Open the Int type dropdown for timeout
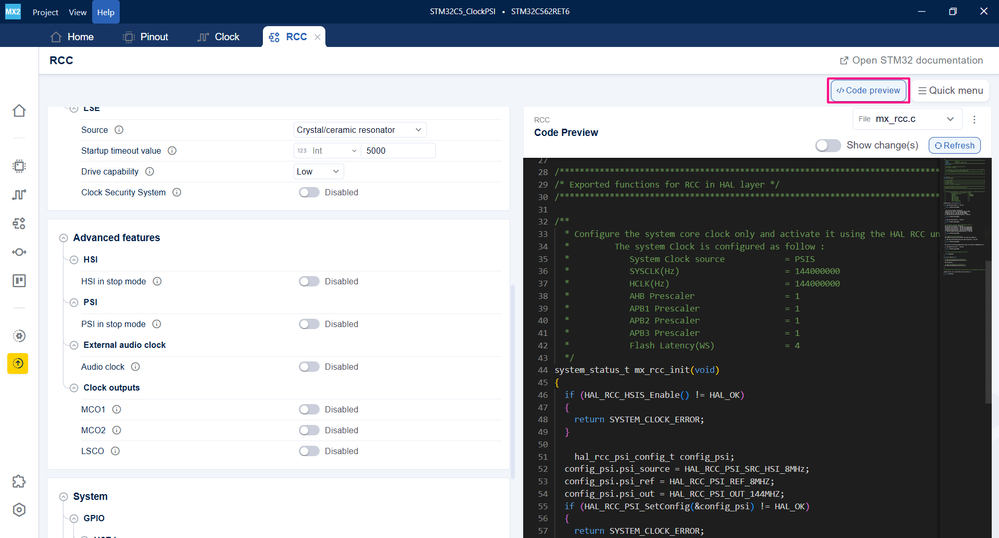 coord(327,151)
